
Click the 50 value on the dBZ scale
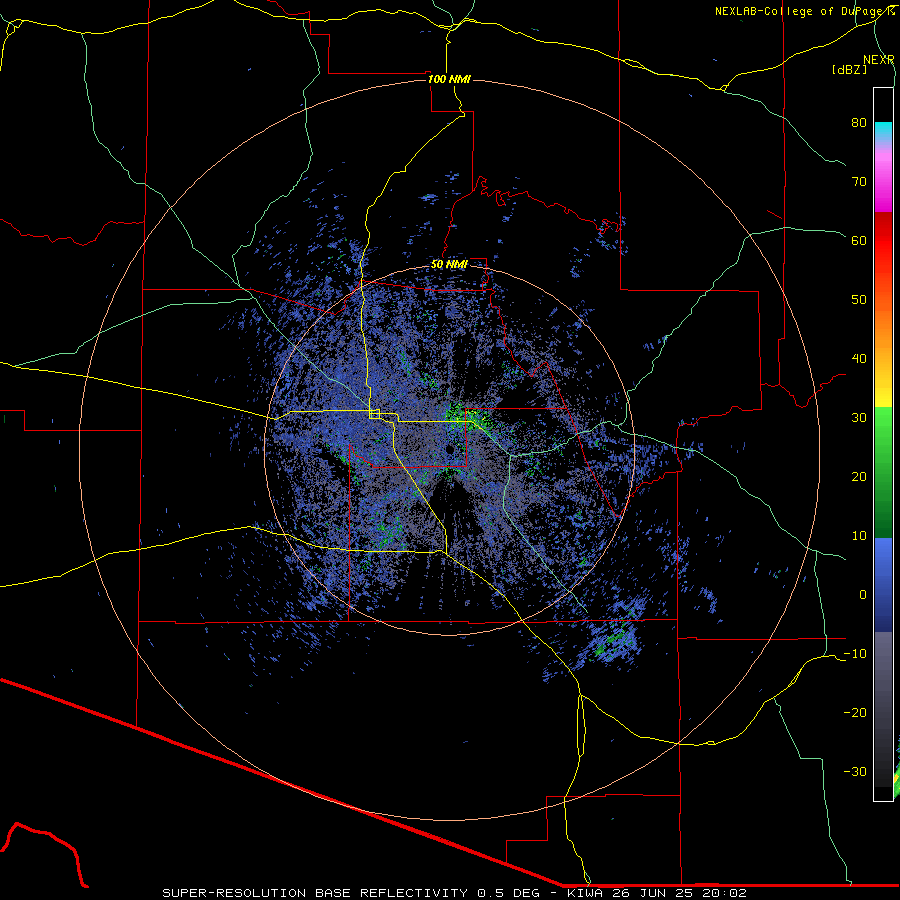tap(859, 300)
